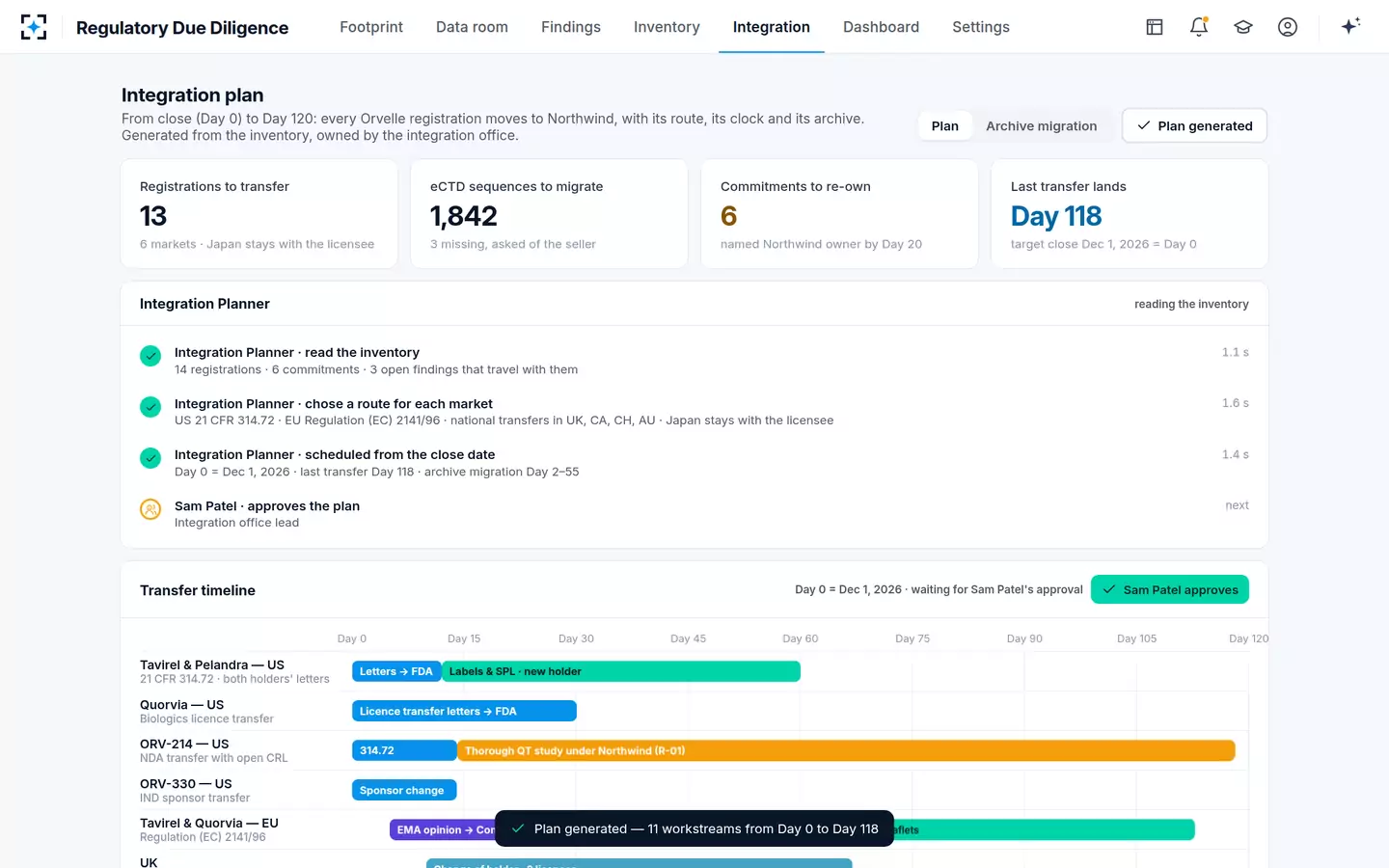The width and height of the screenshot is (1389, 868).
Task: Click the eCTD sequences to migrate card
Action: click(x=550, y=214)
